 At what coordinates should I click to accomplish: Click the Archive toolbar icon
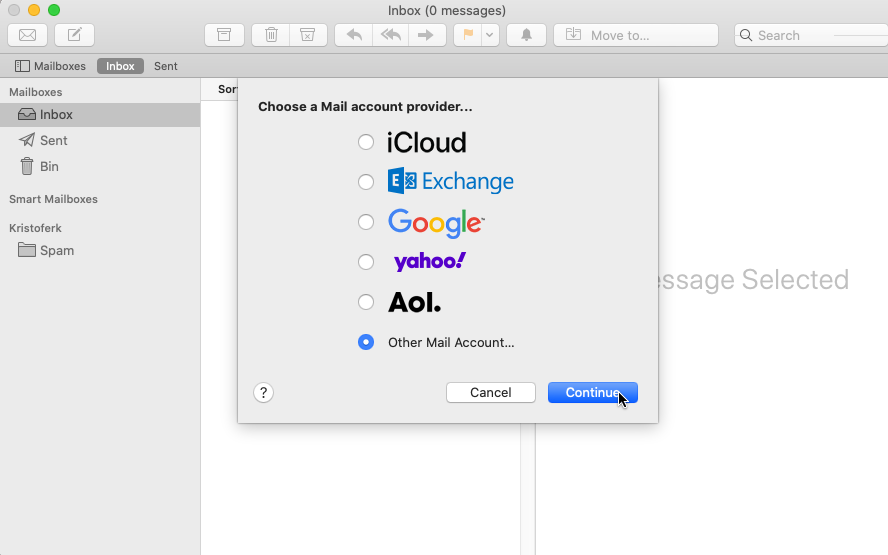(x=224, y=35)
